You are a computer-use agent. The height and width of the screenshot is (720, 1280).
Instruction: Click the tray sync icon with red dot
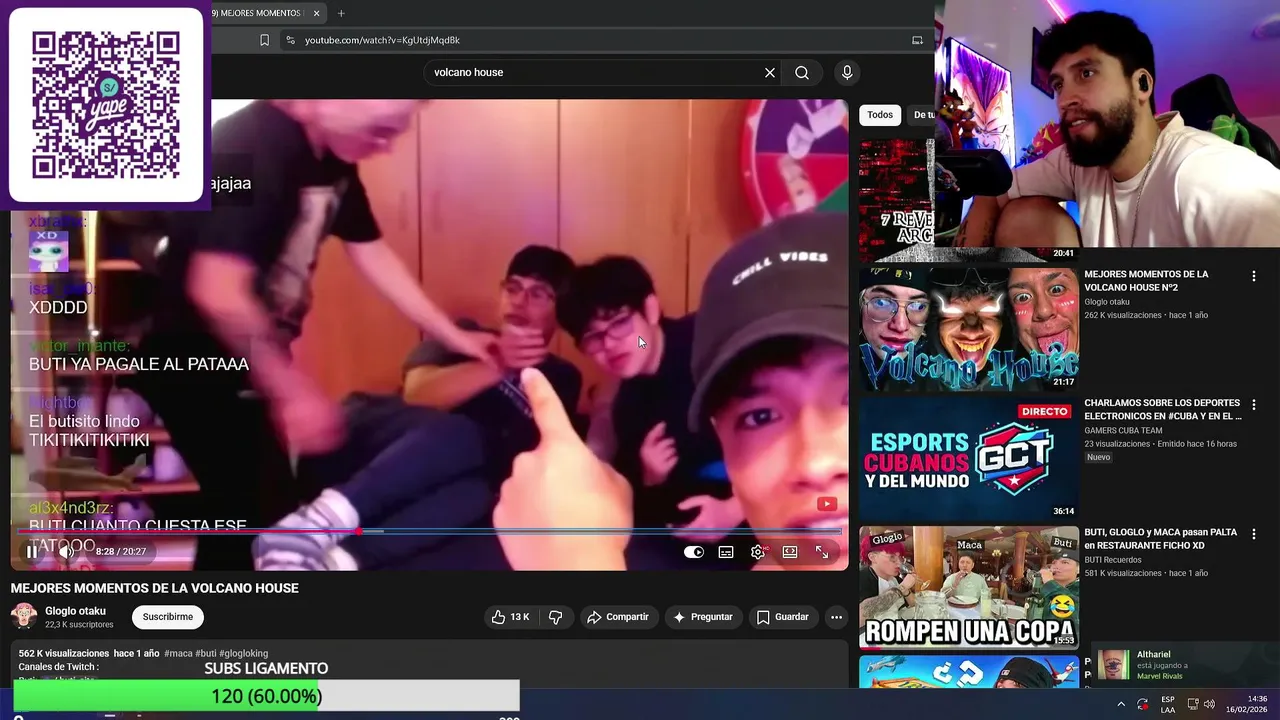[x=1143, y=704]
